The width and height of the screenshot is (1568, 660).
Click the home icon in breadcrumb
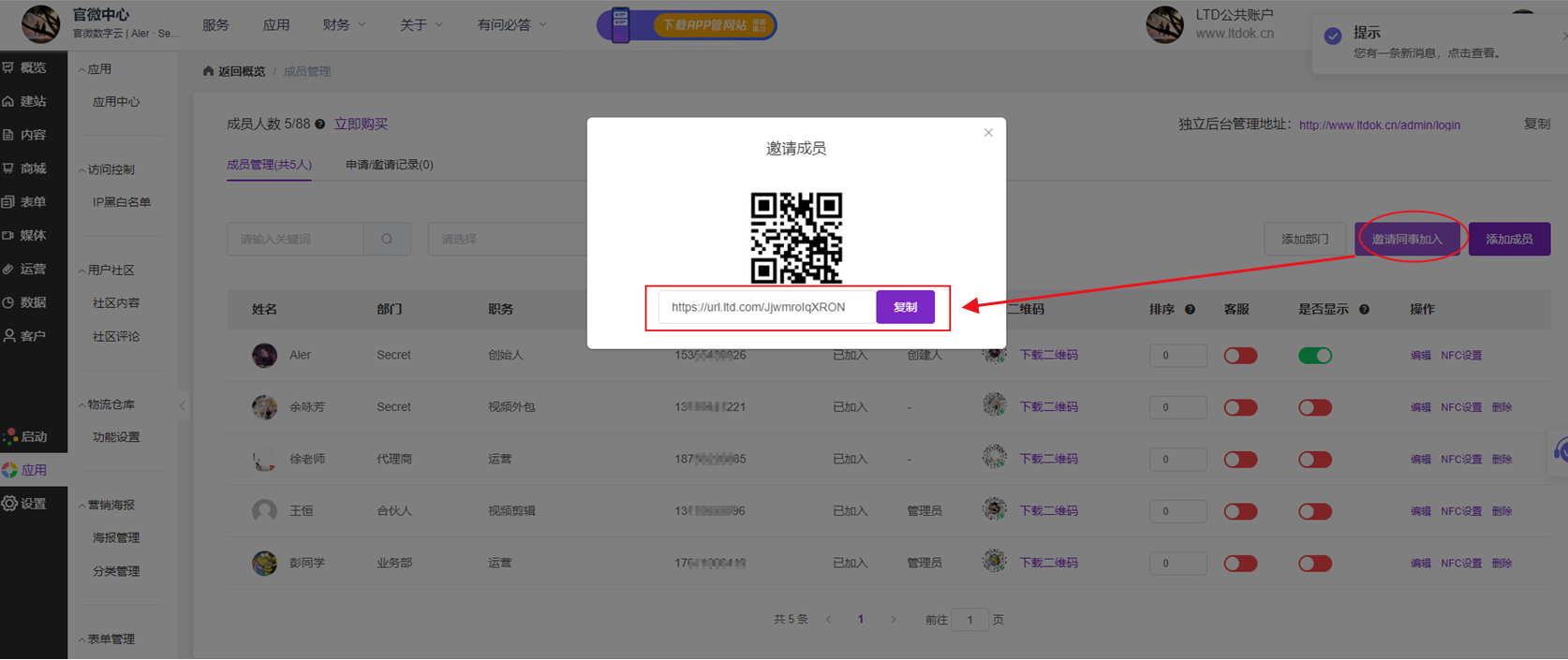[208, 71]
